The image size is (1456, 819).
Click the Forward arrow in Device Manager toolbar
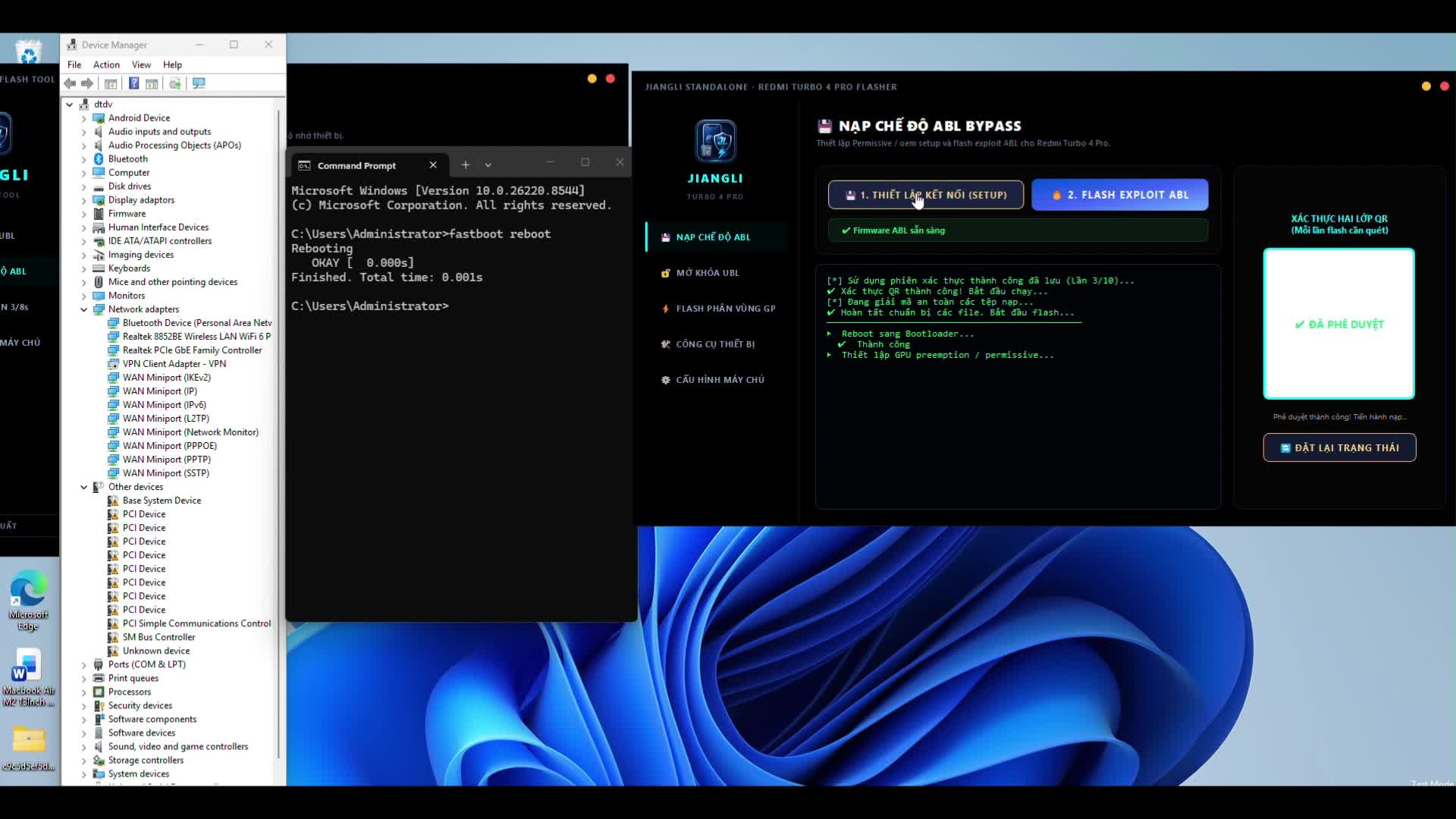87,83
